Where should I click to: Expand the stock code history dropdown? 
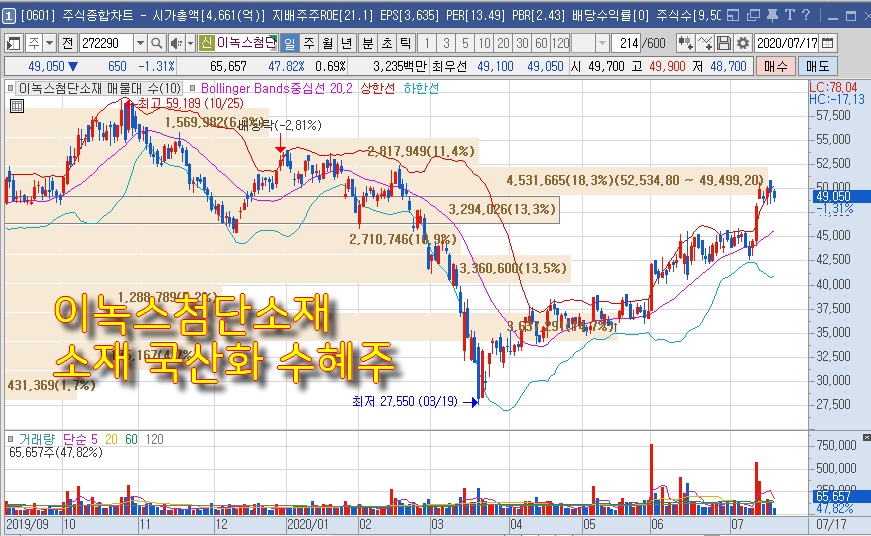pos(141,43)
